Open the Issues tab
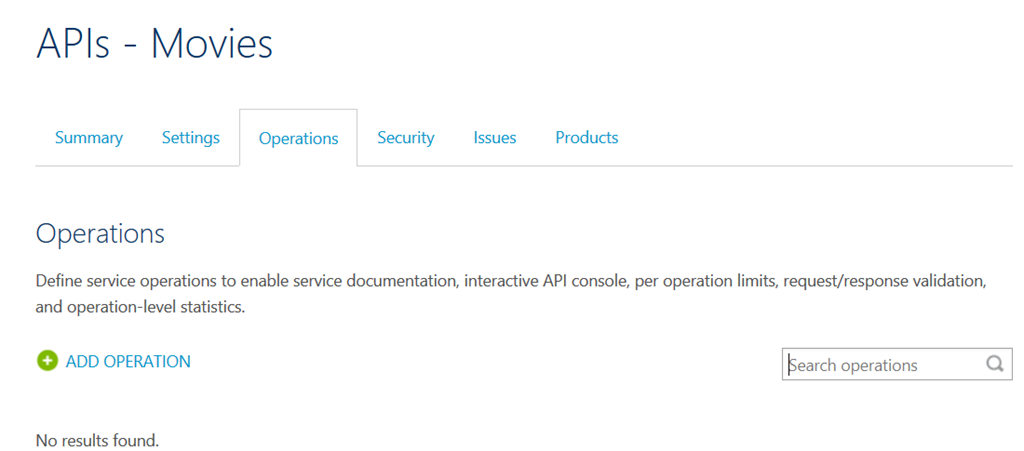This screenshot has width=1024, height=451. pyautogui.click(x=495, y=138)
